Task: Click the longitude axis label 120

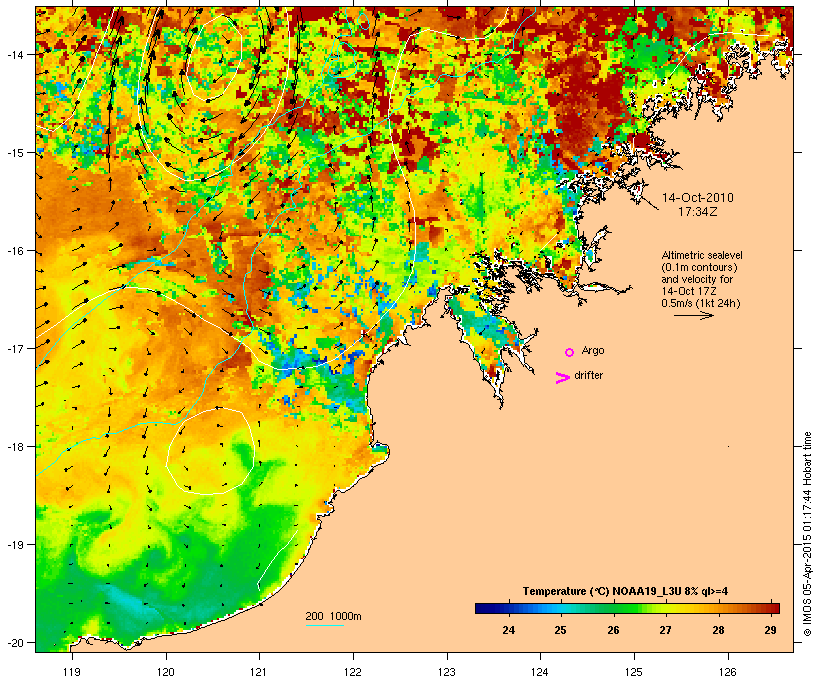Action: pos(166,672)
